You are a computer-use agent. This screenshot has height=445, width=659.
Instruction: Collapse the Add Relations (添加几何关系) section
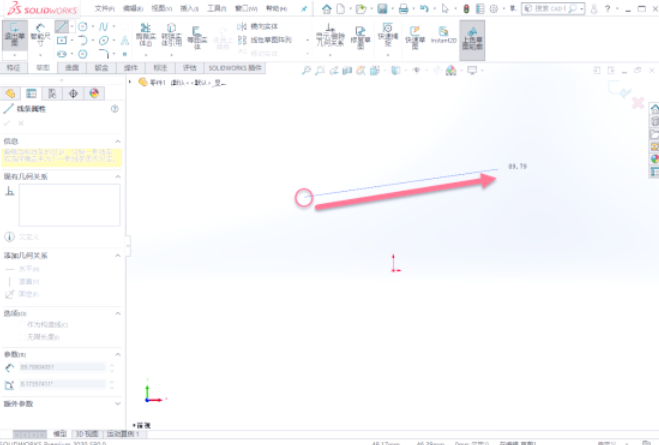click(x=118, y=255)
